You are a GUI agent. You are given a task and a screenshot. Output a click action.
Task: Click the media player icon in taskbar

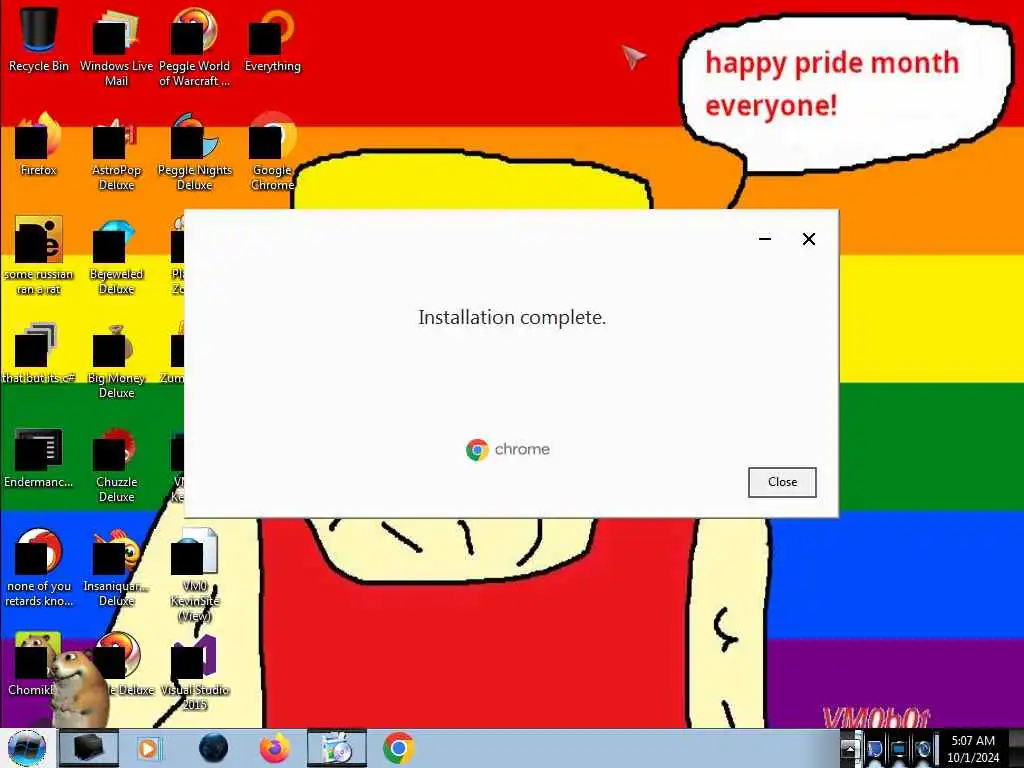[x=148, y=748]
